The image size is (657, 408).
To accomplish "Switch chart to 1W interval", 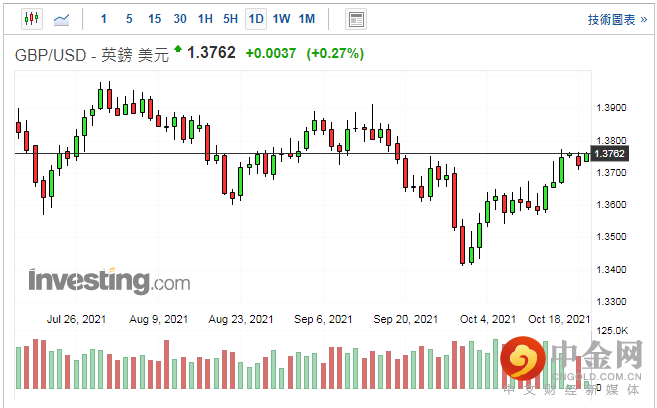I will tap(281, 19).
